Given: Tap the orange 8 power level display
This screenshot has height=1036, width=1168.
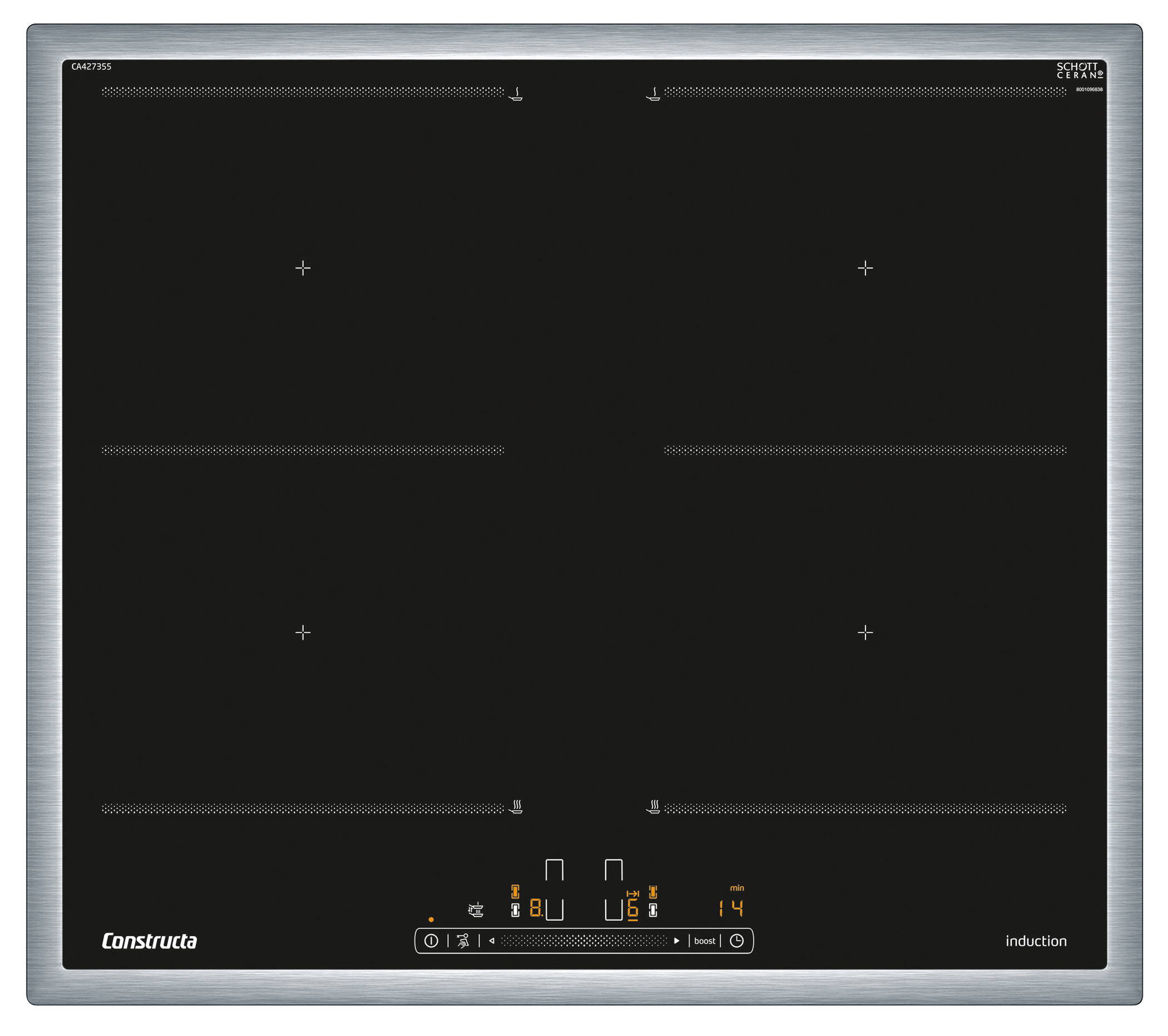Looking at the screenshot, I should point(536,908).
